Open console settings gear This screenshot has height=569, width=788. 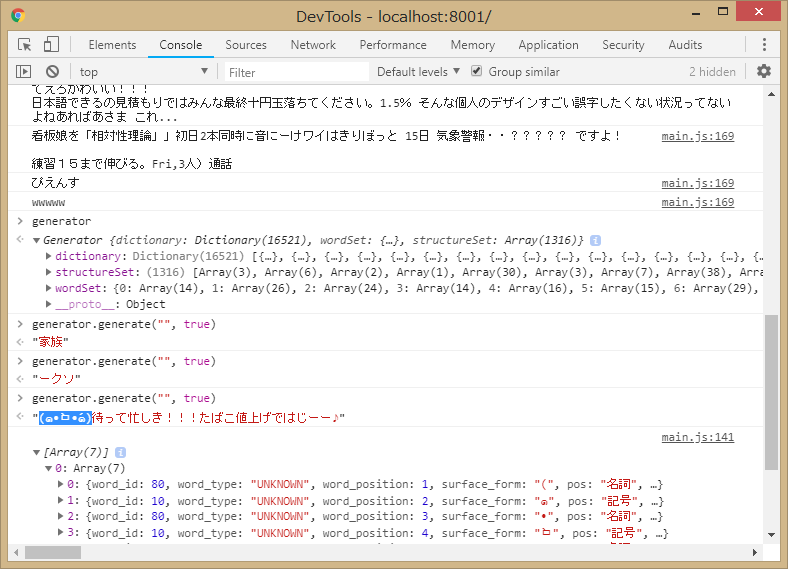coord(764,72)
